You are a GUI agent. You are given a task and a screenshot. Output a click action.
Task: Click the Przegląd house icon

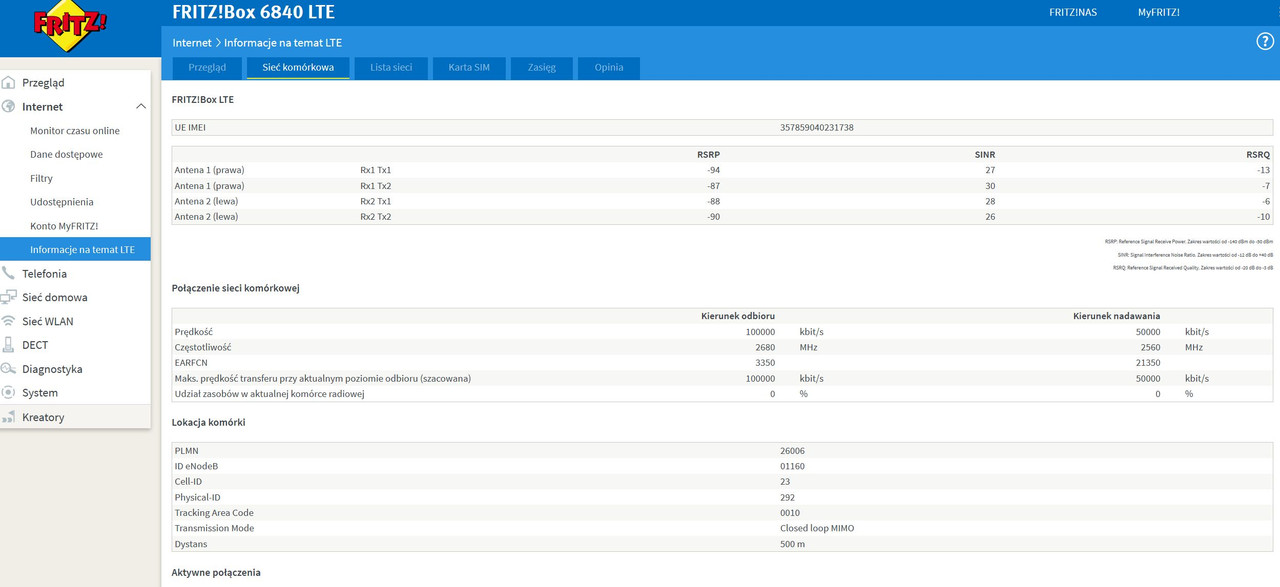9,82
